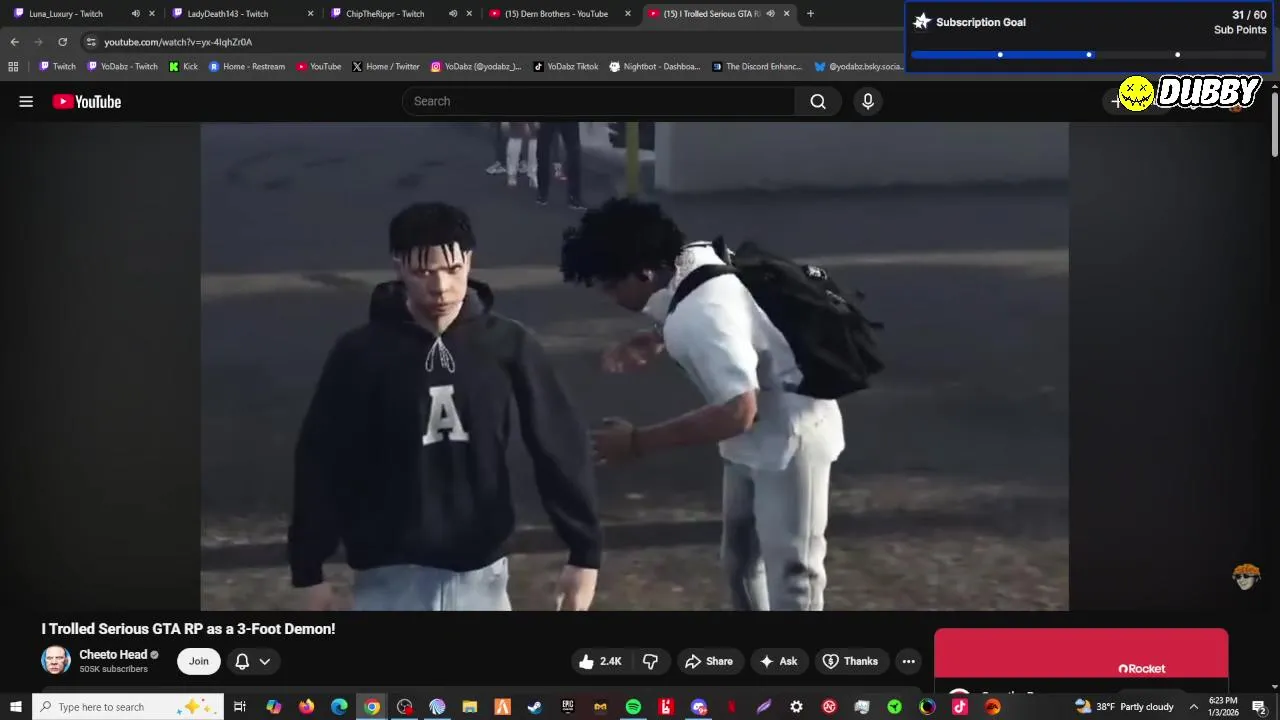1280x720 pixels.
Task: Open Home - Restream bookmark
Action: click(247, 67)
